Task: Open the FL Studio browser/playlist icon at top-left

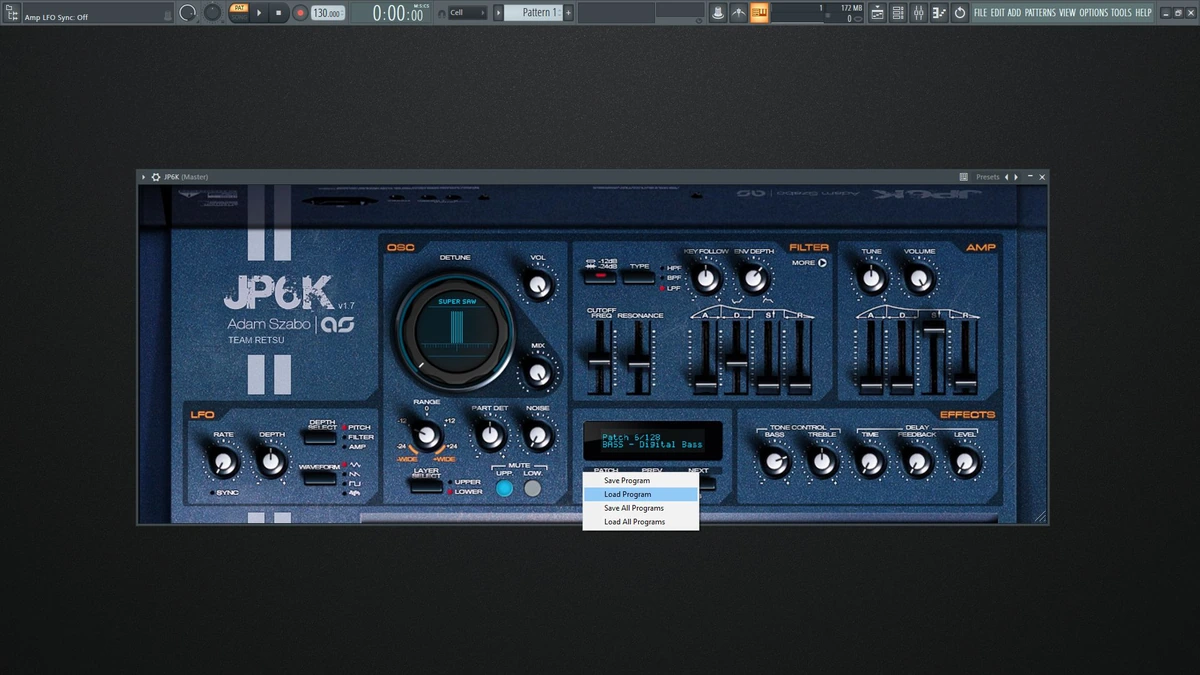Action: (13, 13)
